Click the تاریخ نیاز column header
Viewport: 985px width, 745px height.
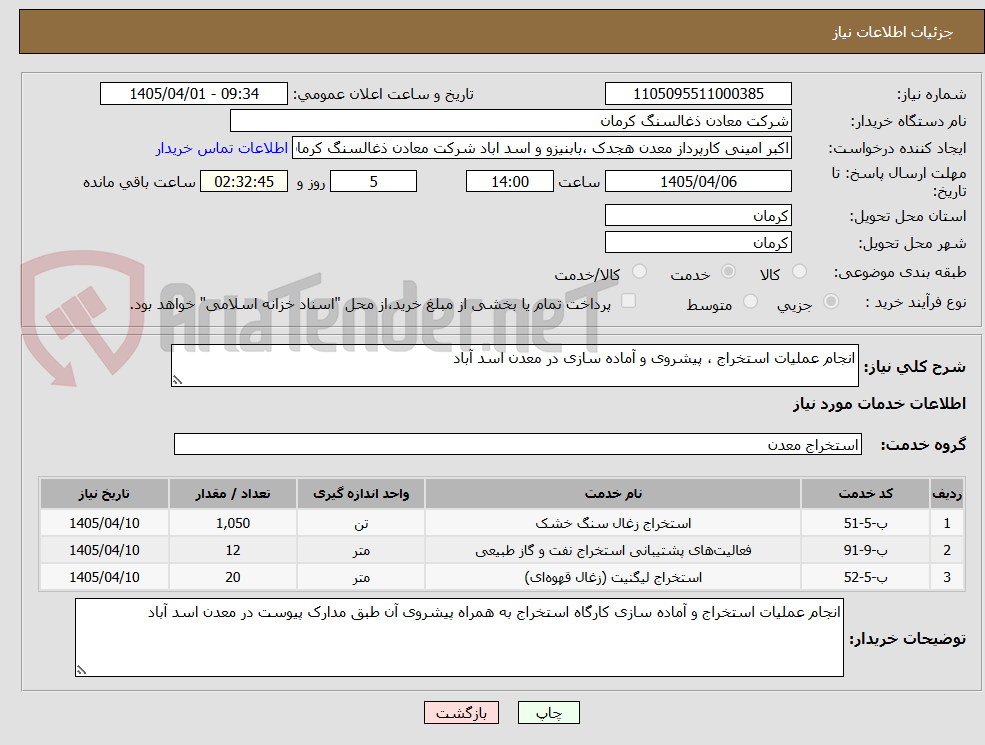[x=104, y=494]
